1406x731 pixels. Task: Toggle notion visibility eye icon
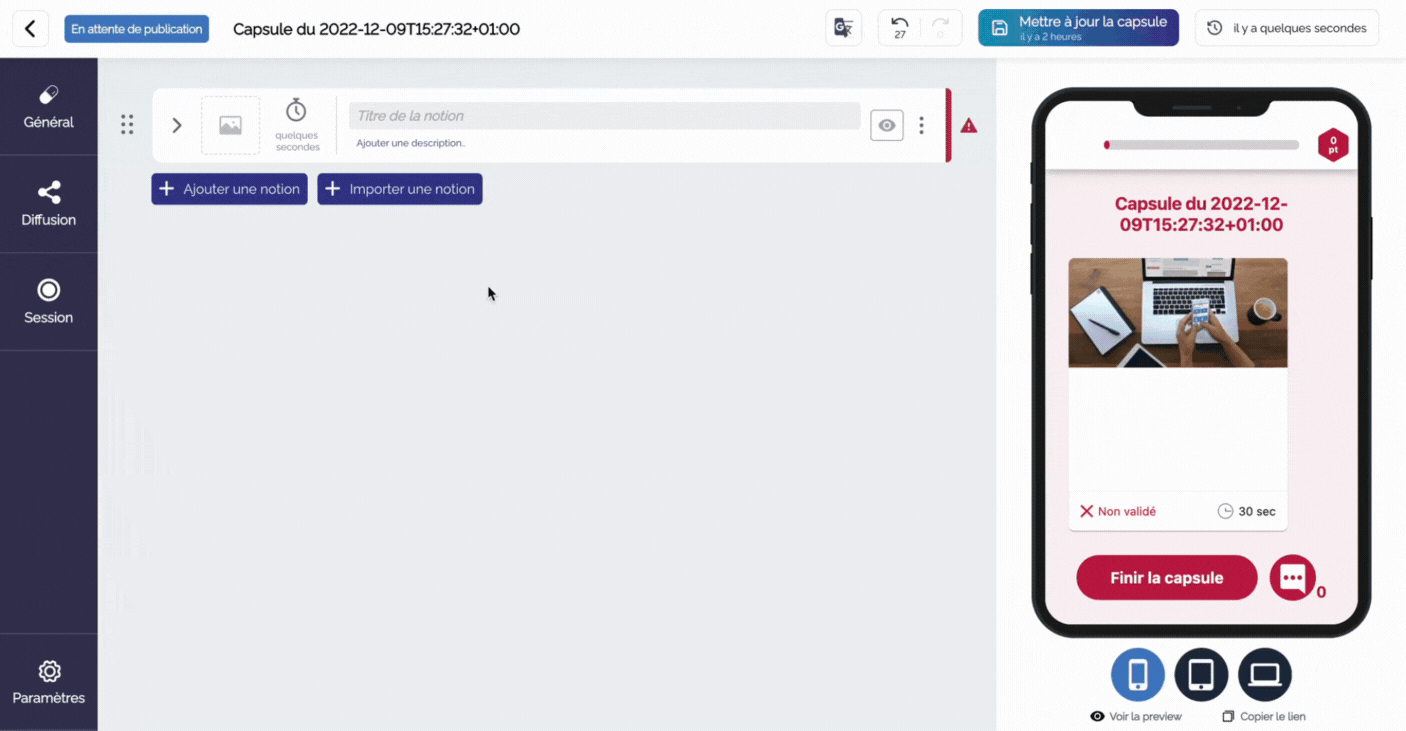[886, 125]
